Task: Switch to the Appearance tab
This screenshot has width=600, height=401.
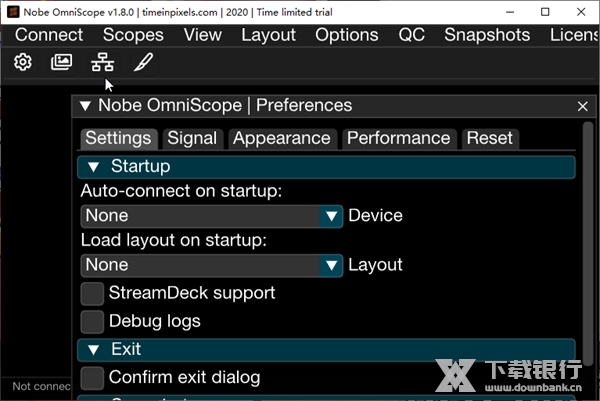Action: (x=281, y=139)
